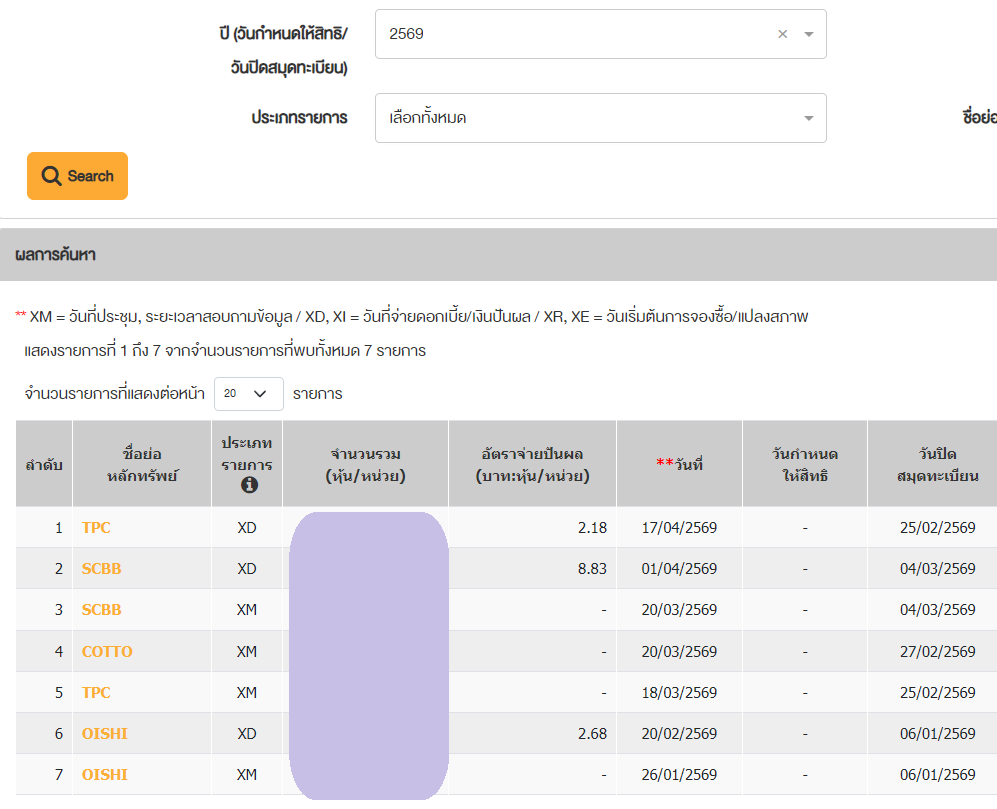Select the SCBB link in row 3
The width and height of the screenshot is (997, 809).
101,609
